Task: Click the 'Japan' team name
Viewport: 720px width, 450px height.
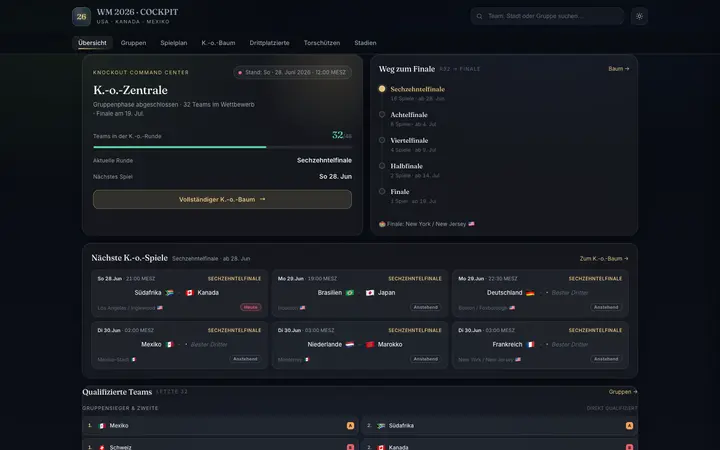Action: click(x=386, y=292)
